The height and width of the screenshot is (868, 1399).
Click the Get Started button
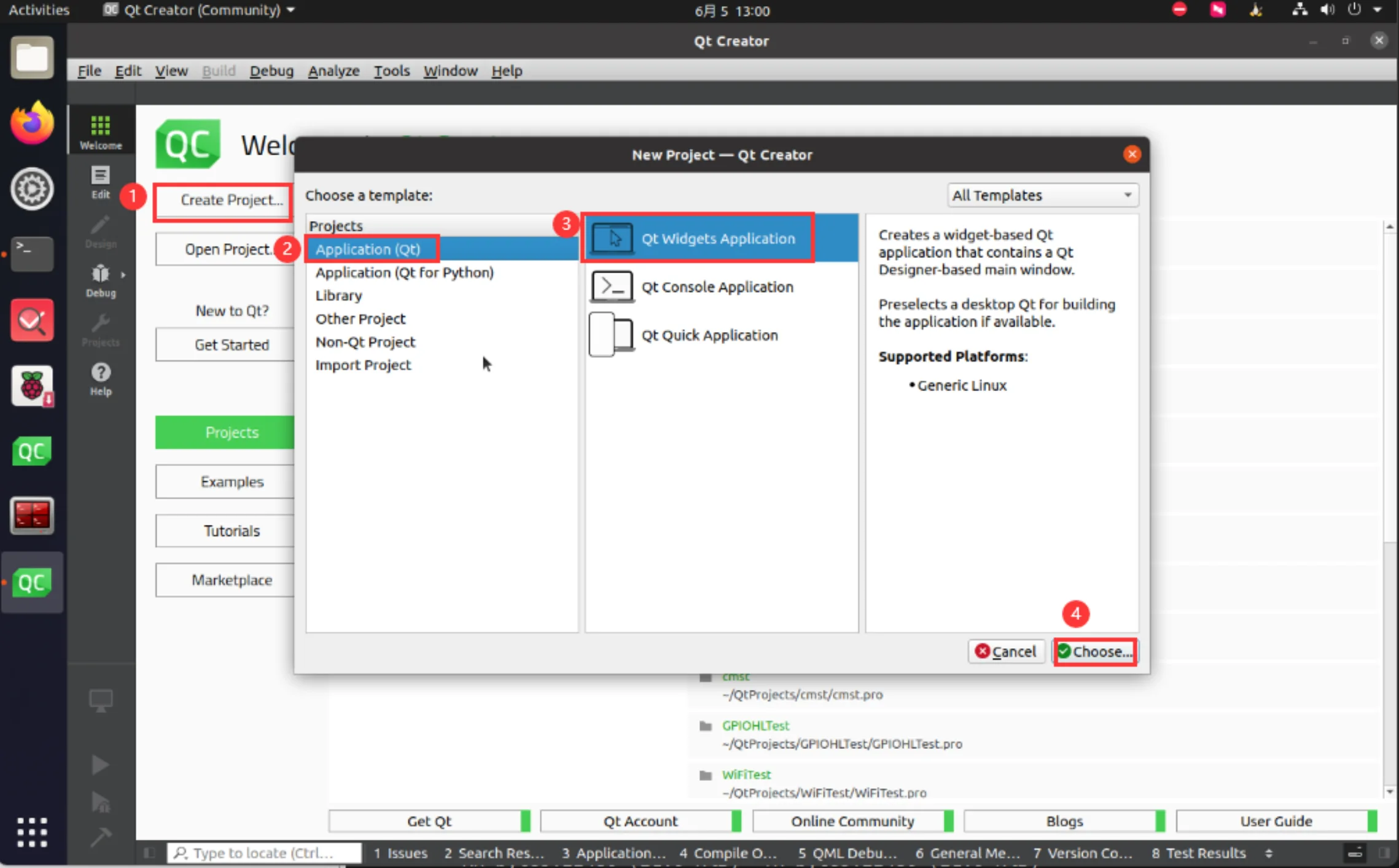click(225, 345)
